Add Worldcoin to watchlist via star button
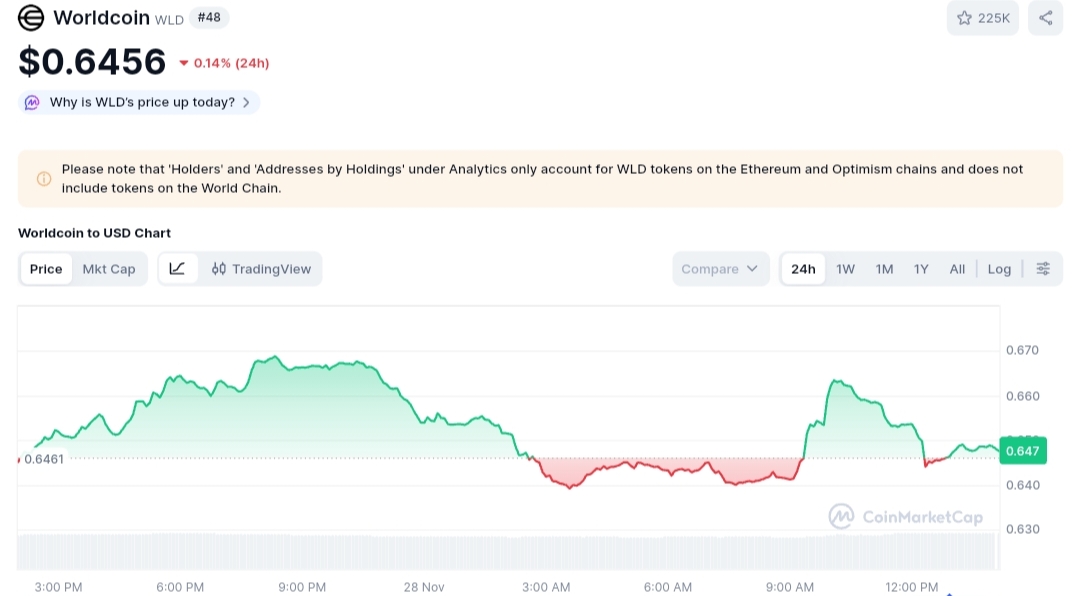The image size is (1080, 596). 983,18
